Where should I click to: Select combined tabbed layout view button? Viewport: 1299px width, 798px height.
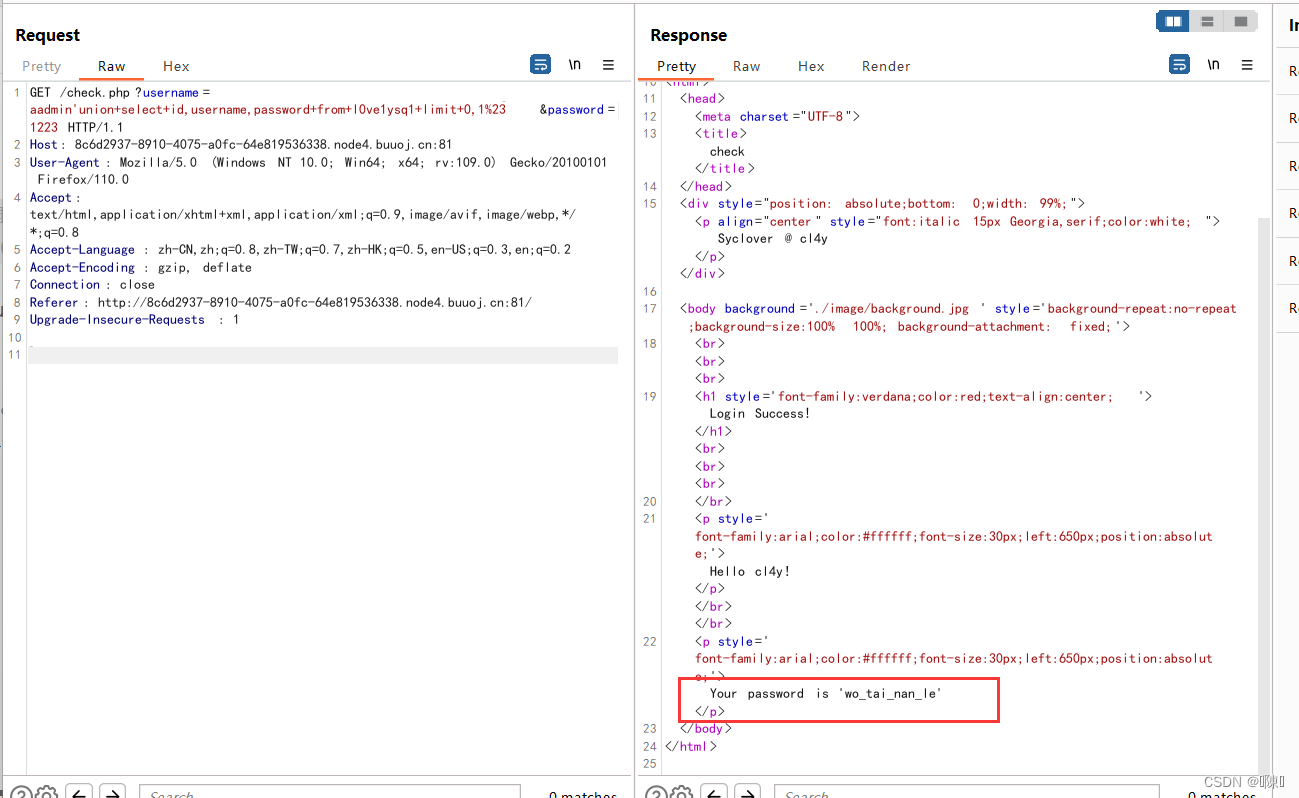[1241, 21]
